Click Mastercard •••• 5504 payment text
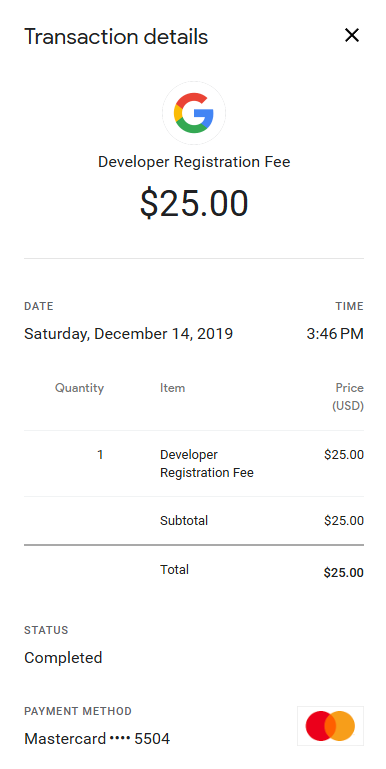 point(97,739)
